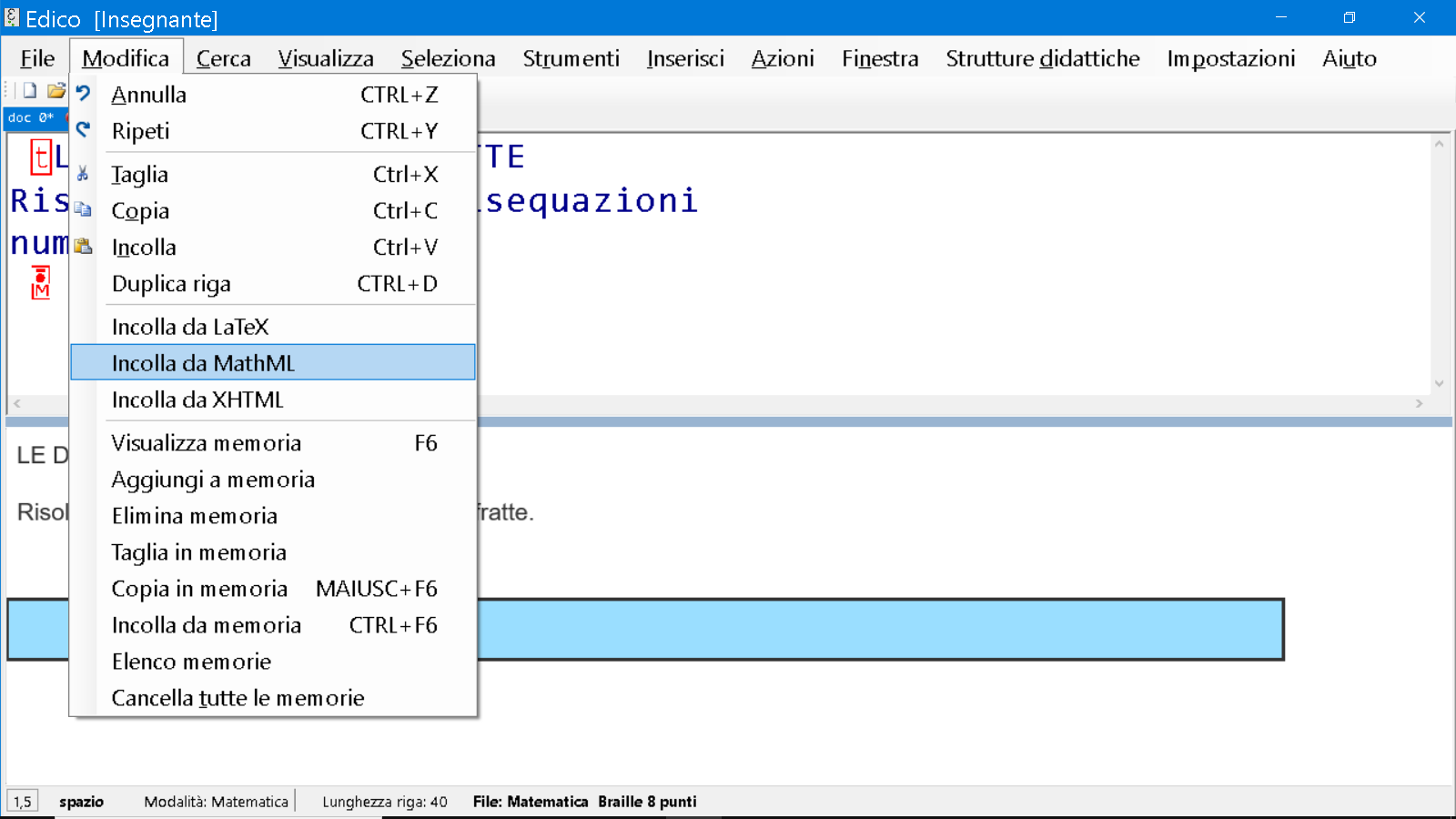Click the Annulla undo arrow icon
The height and width of the screenshot is (819, 1456).
click(83, 94)
